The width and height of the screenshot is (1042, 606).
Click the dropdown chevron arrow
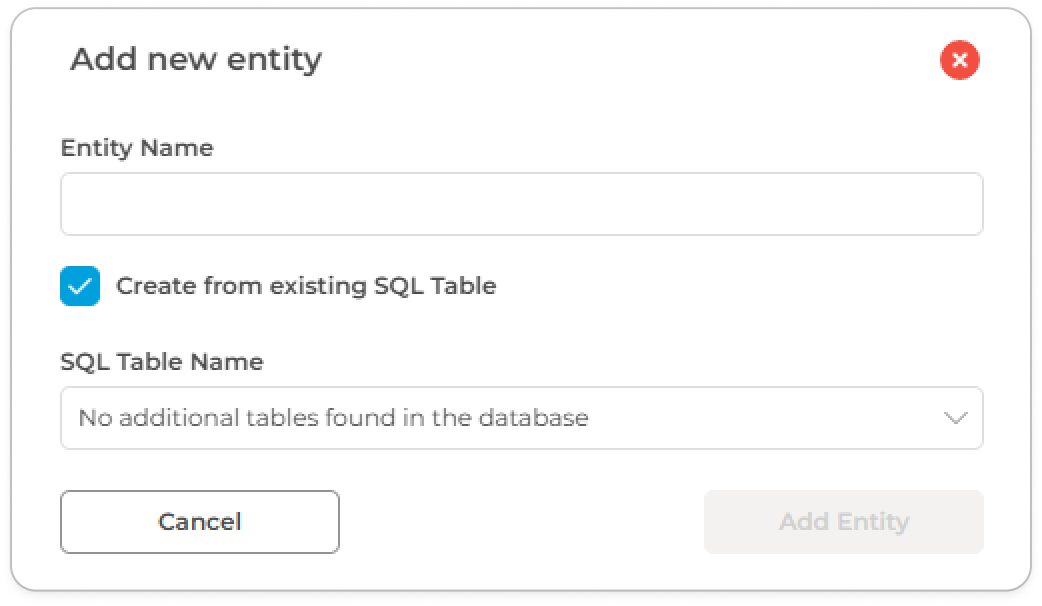956,418
